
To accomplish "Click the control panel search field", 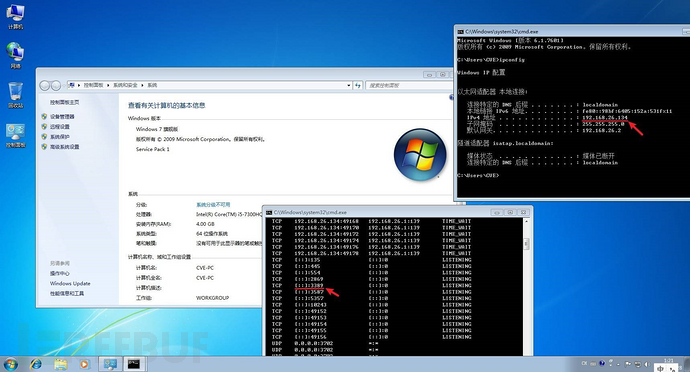I will click(408, 85).
